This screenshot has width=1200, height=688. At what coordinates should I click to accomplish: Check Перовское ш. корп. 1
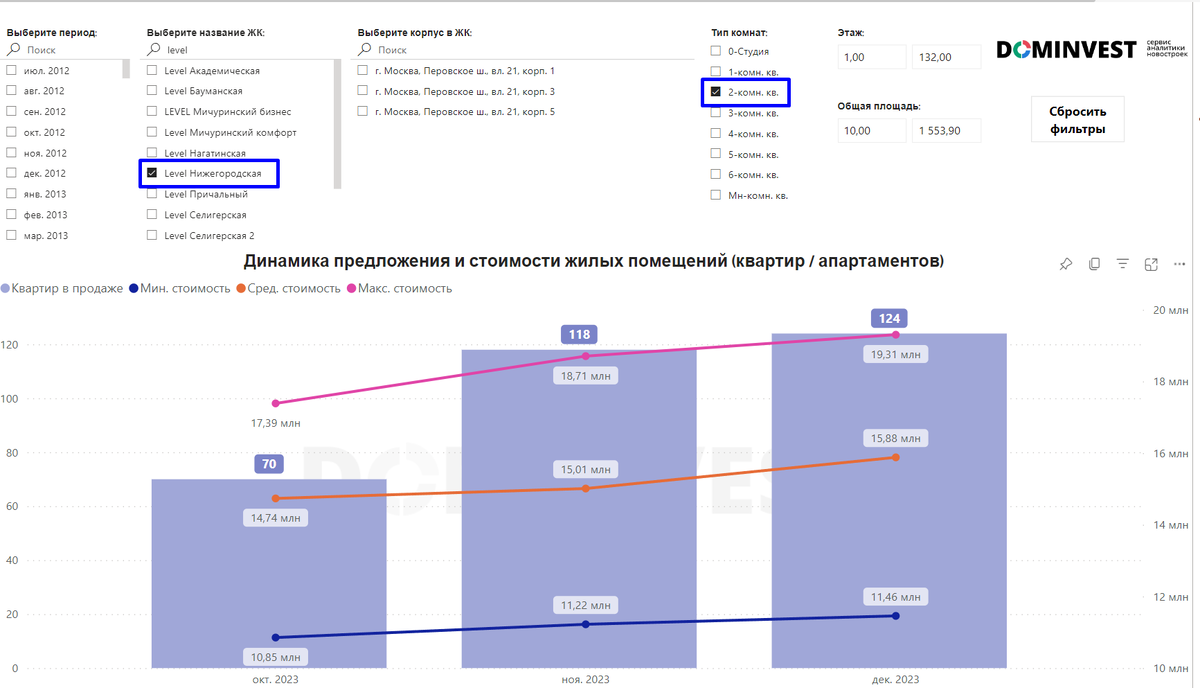point(363,70)
